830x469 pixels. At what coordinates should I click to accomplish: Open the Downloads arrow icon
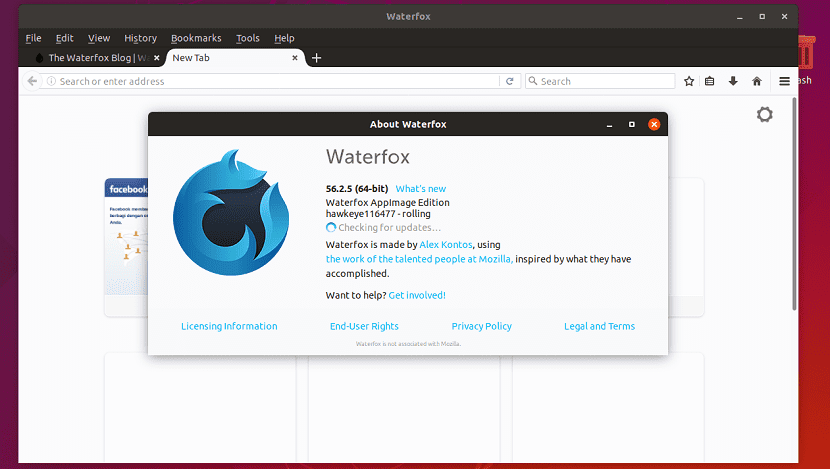(x=733, y=81)
